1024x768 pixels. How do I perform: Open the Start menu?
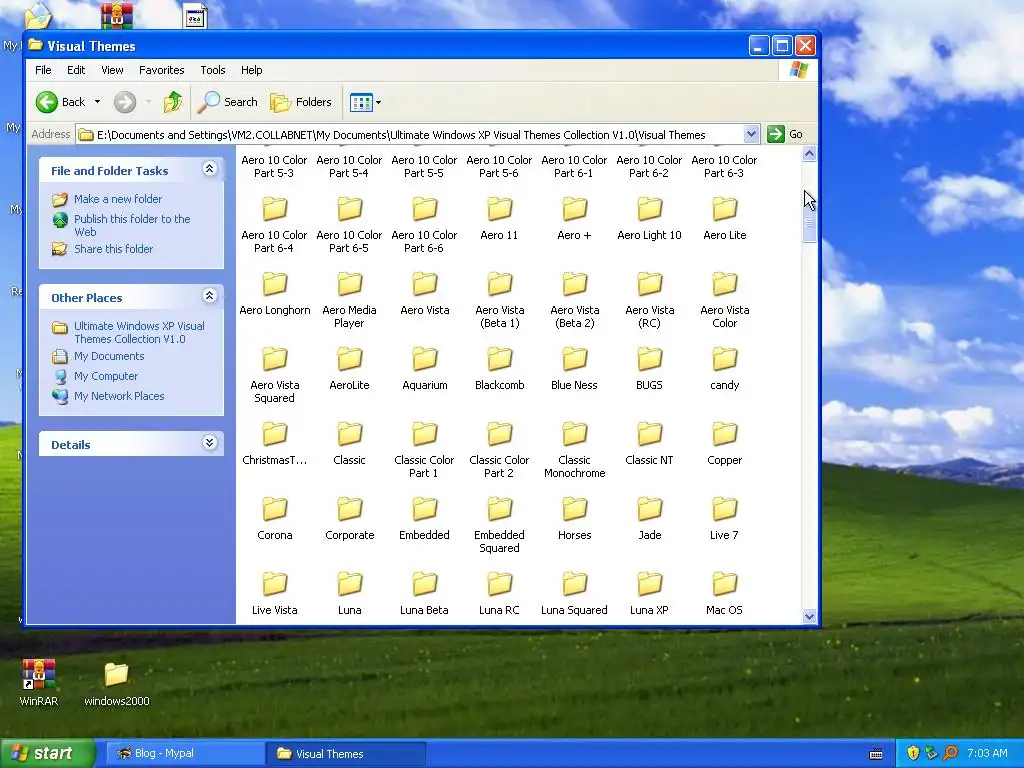[47, 754]
